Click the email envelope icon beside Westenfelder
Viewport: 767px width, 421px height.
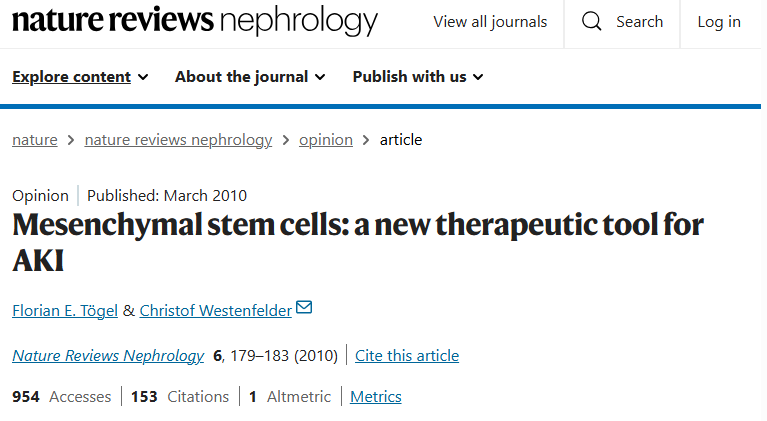click(x=304, y=308)
